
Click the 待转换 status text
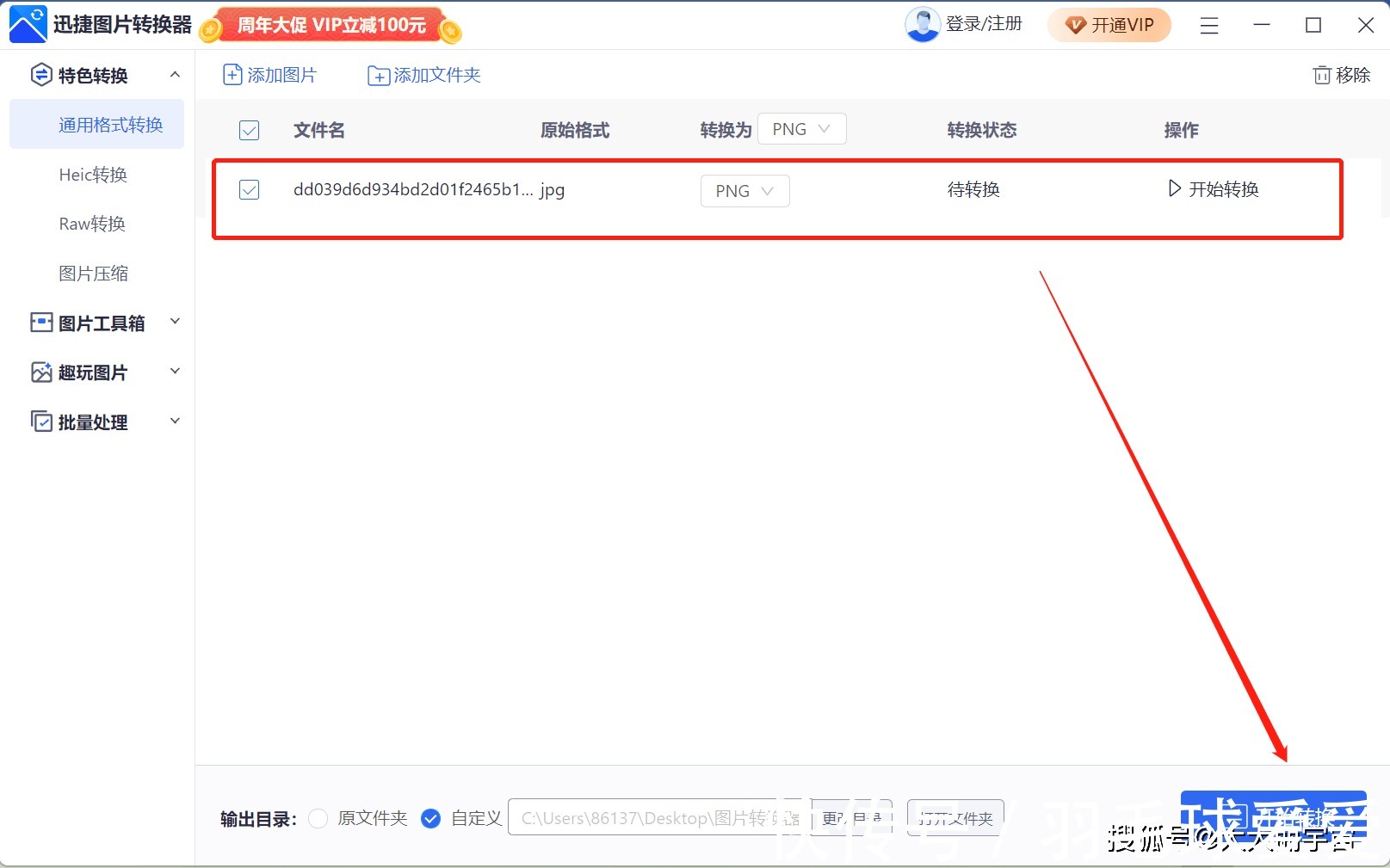[973, 189]
